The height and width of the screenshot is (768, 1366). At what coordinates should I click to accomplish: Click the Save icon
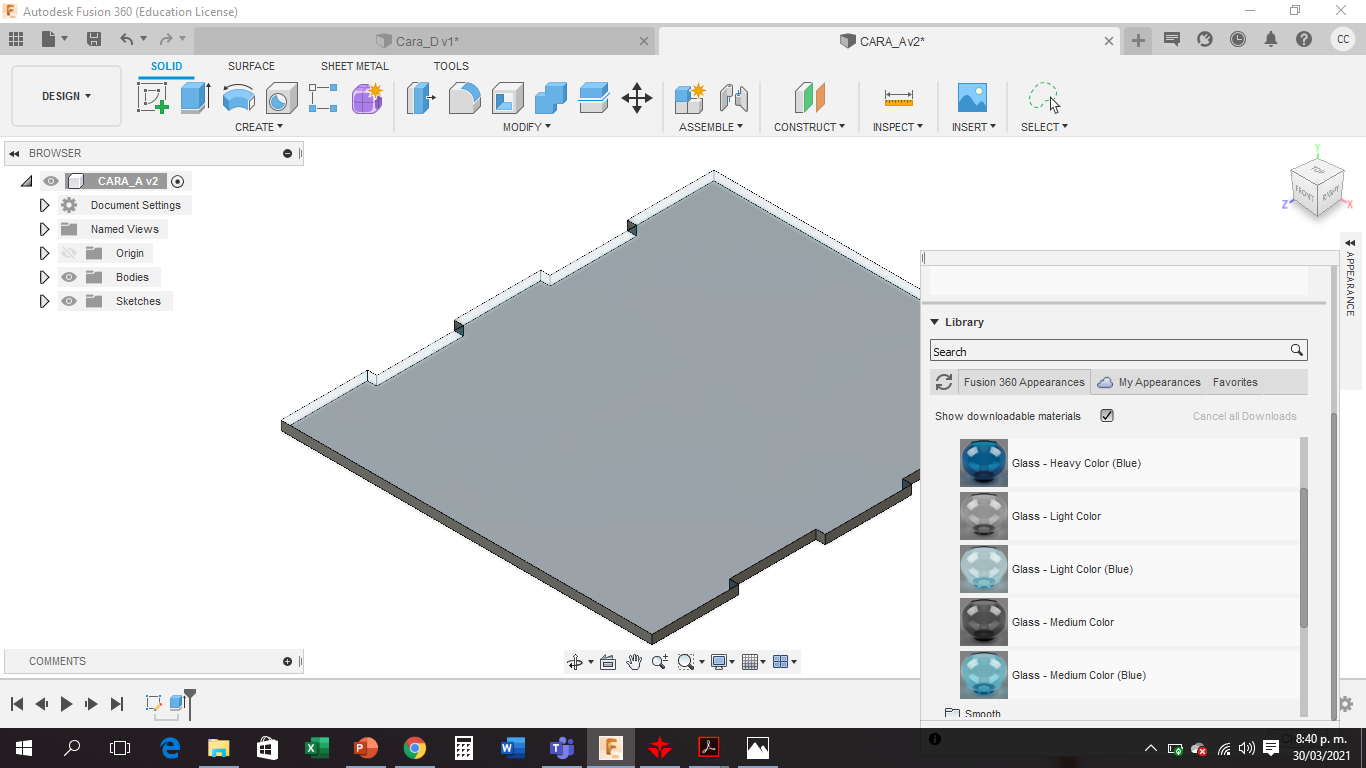click(94, 39)
